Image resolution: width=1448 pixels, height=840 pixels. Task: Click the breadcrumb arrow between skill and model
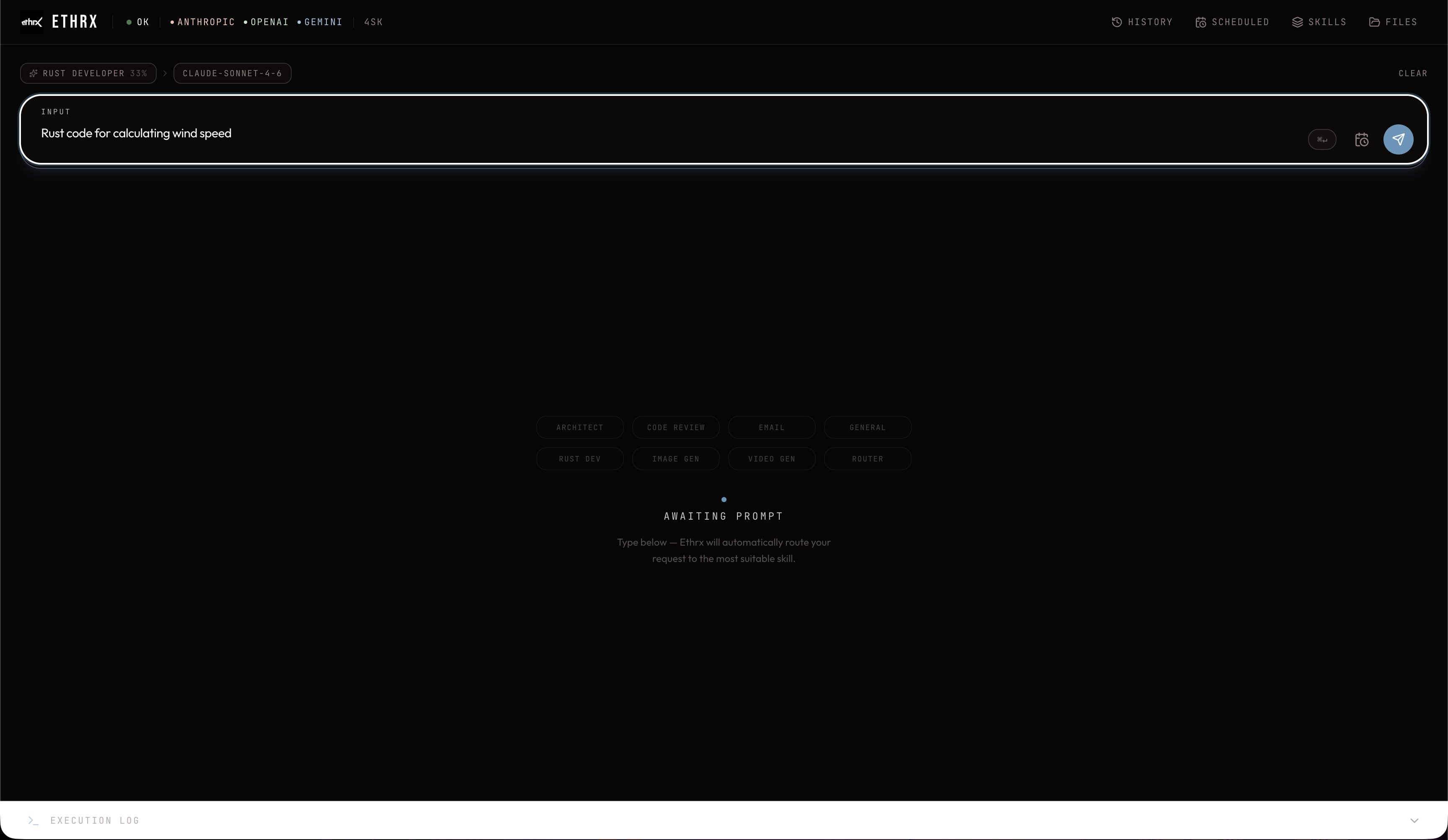pos(165,73)
